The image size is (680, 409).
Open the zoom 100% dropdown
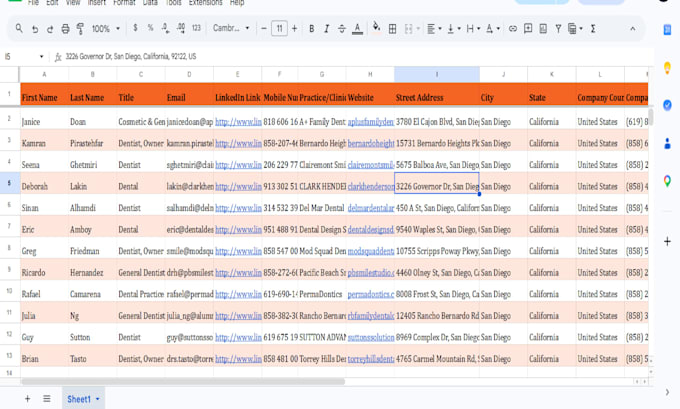105,29
